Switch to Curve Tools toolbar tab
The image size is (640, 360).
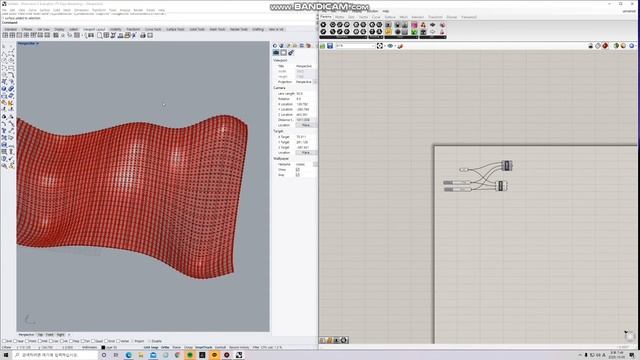tap(153, 29)
